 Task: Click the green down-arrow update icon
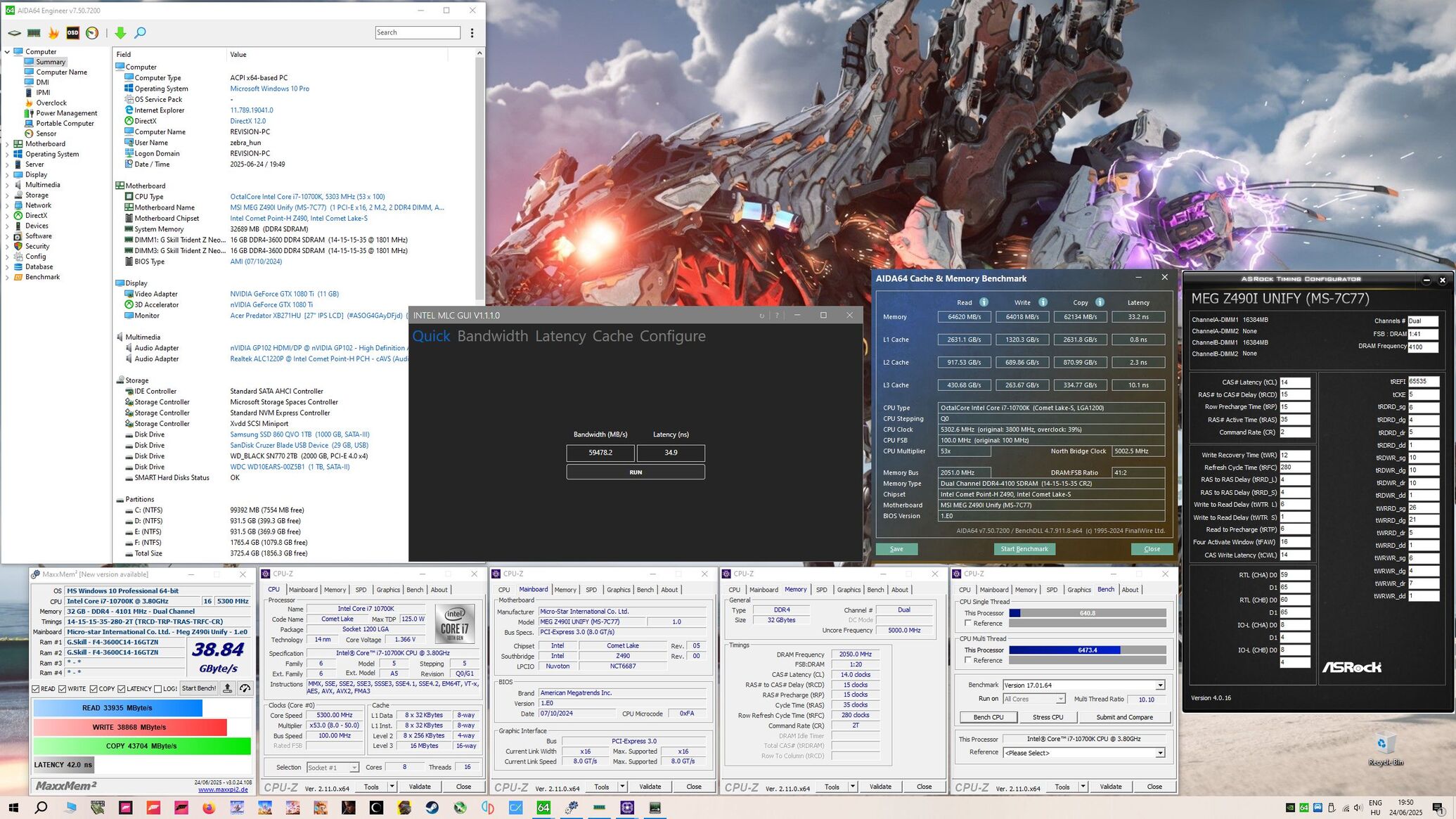click(x=120, y=33)
